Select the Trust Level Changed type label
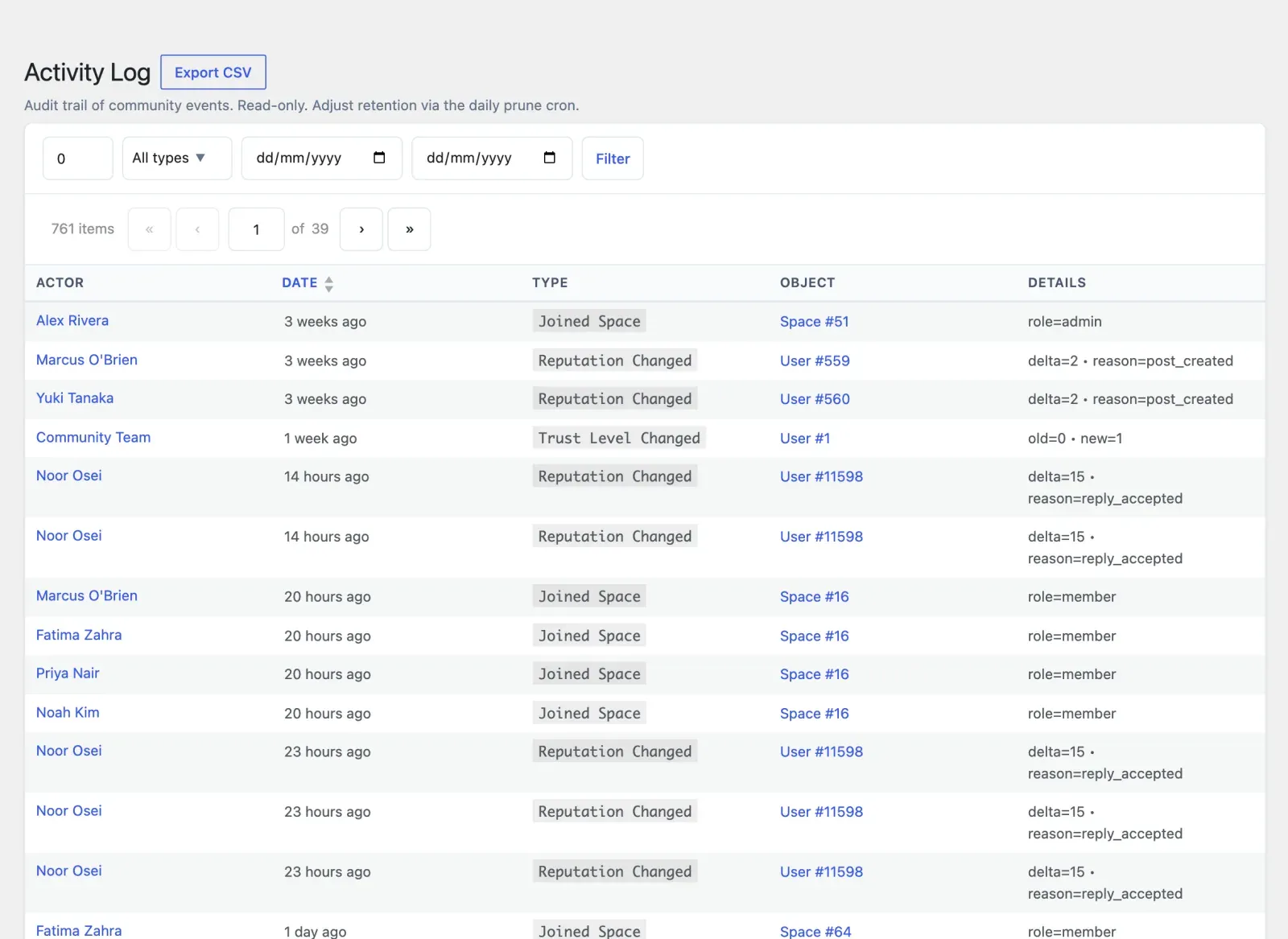The height and width of the screenshot is (939, 1288). (619, 438)
